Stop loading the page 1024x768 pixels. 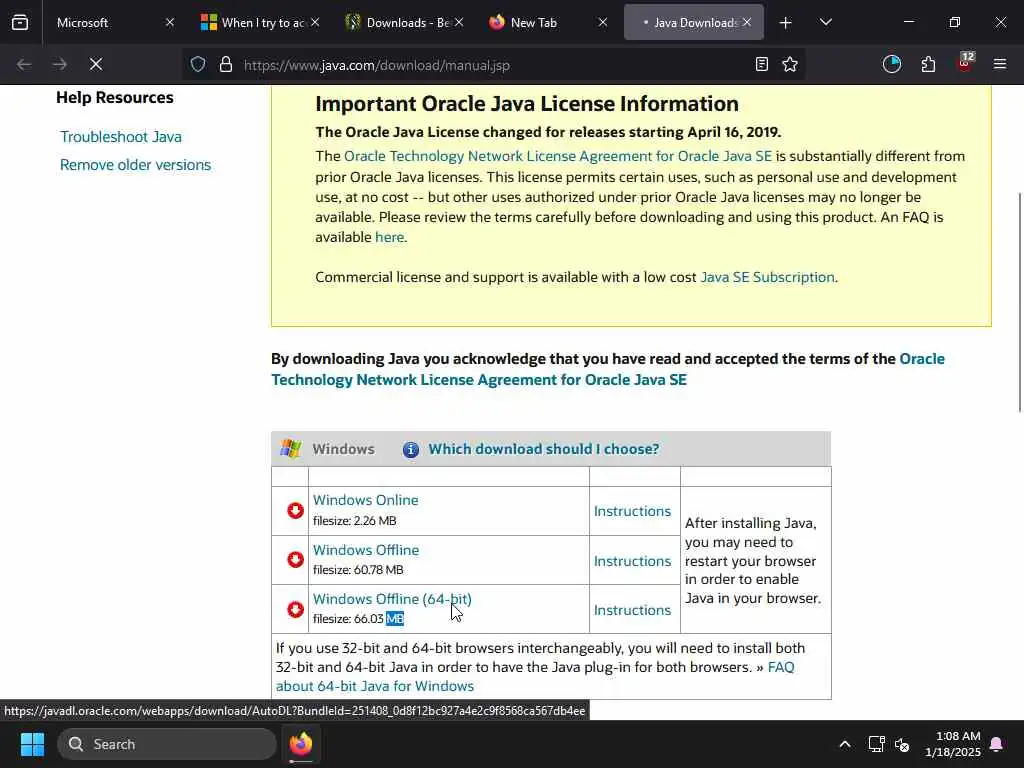click(x=95, y=64)
